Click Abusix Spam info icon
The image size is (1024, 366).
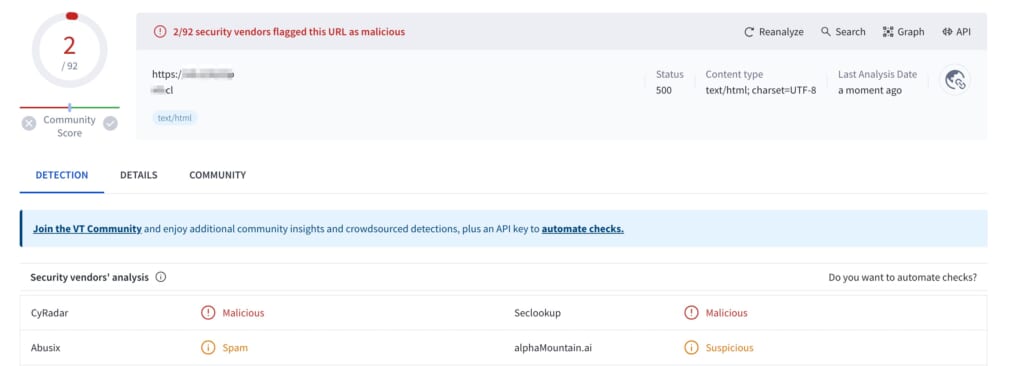coord(208,348)
